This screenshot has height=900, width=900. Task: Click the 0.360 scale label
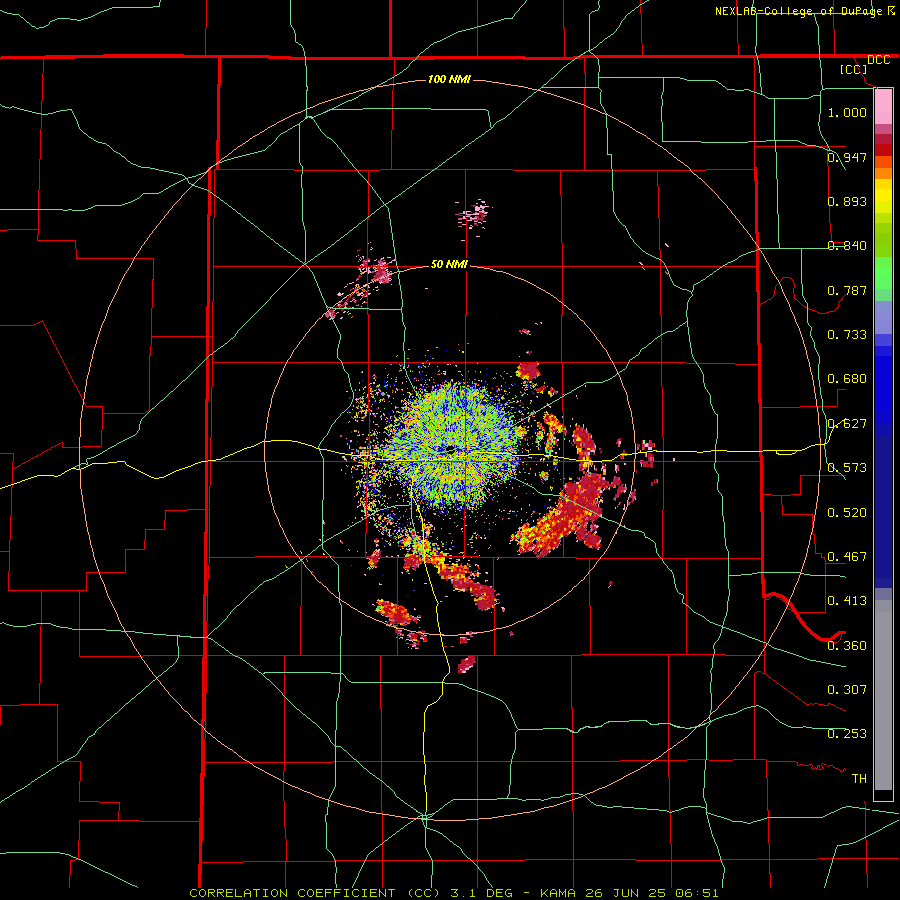point(847,646)
